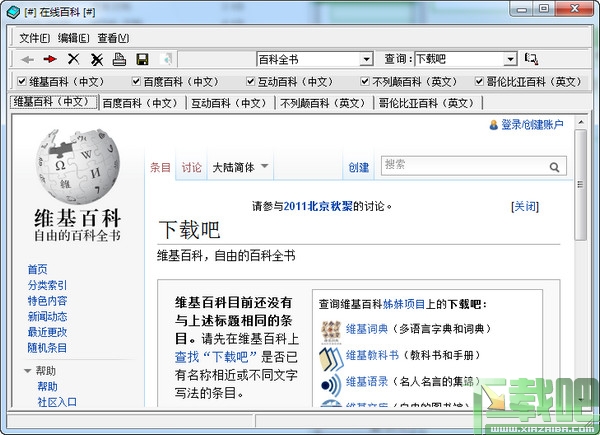600x435 pixels.
Task: Click the printer icon
Action: pyautogui.click(x=119, y=59)
